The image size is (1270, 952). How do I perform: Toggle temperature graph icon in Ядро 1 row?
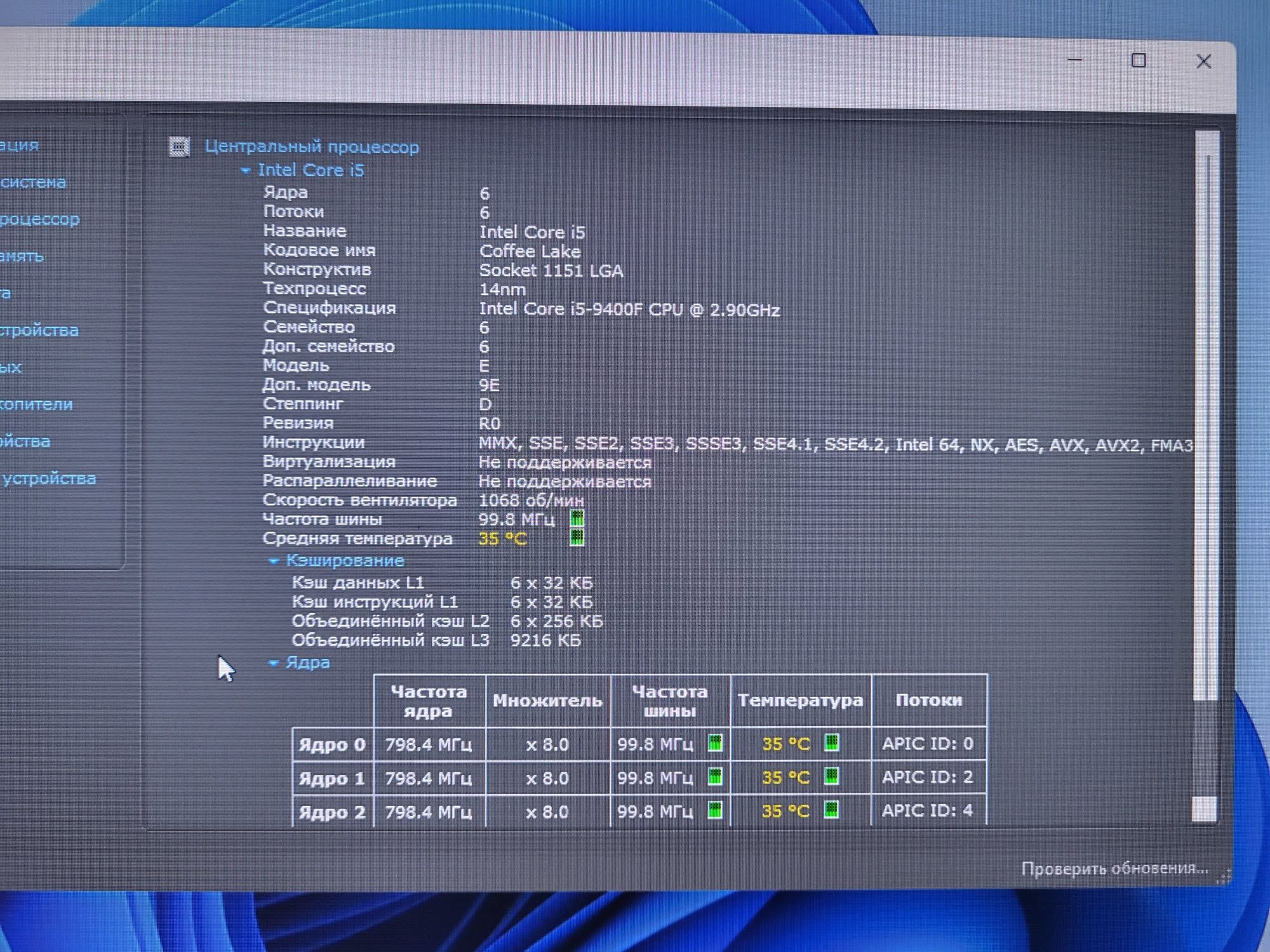[x=831, y=776]
